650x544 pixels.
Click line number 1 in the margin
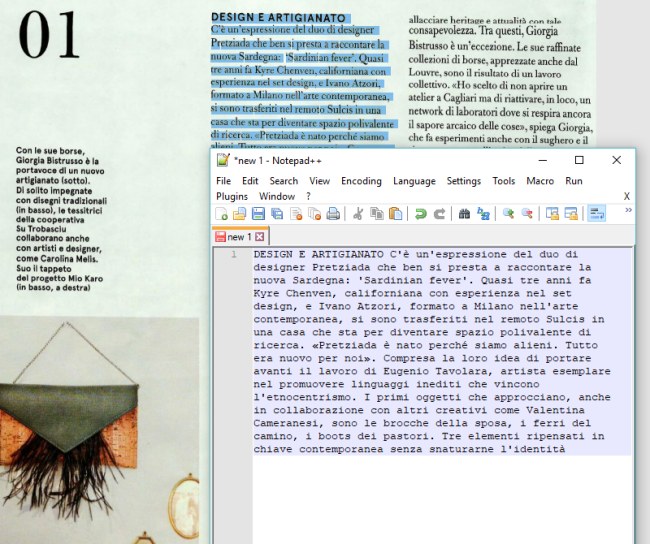click(x=234, y=254)
